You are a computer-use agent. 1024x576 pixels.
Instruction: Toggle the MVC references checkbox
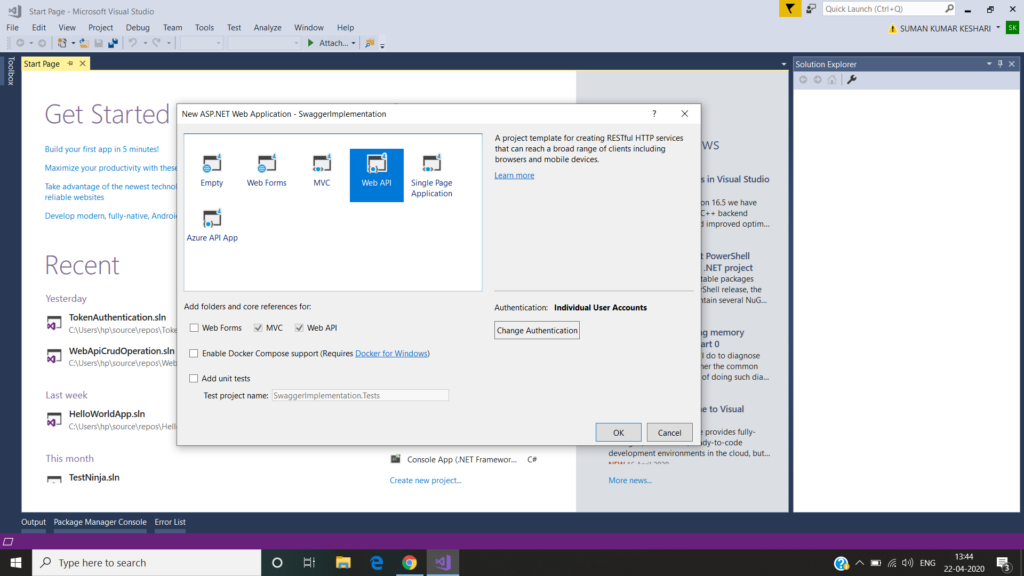tap(258, 328)
